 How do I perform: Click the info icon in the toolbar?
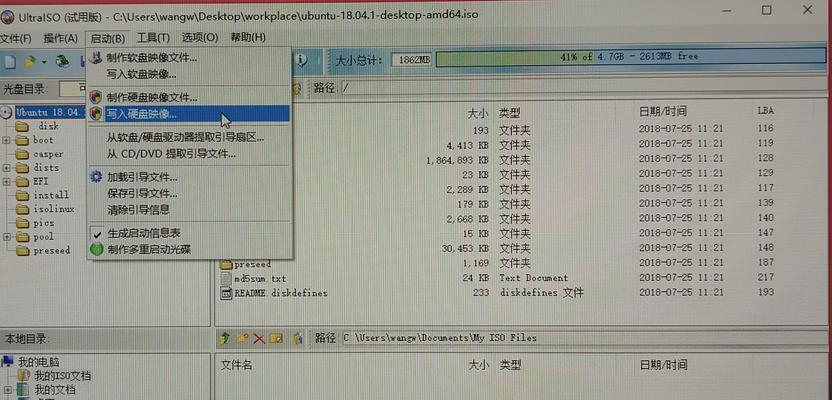point(301,60)
